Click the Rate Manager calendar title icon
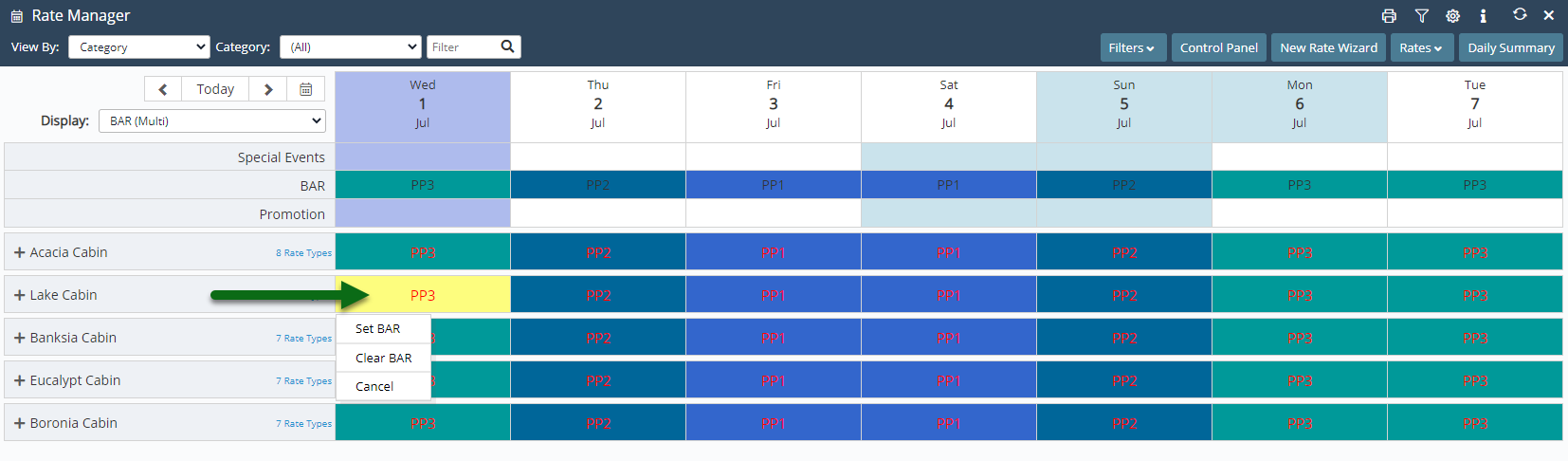 click(16, 16)
